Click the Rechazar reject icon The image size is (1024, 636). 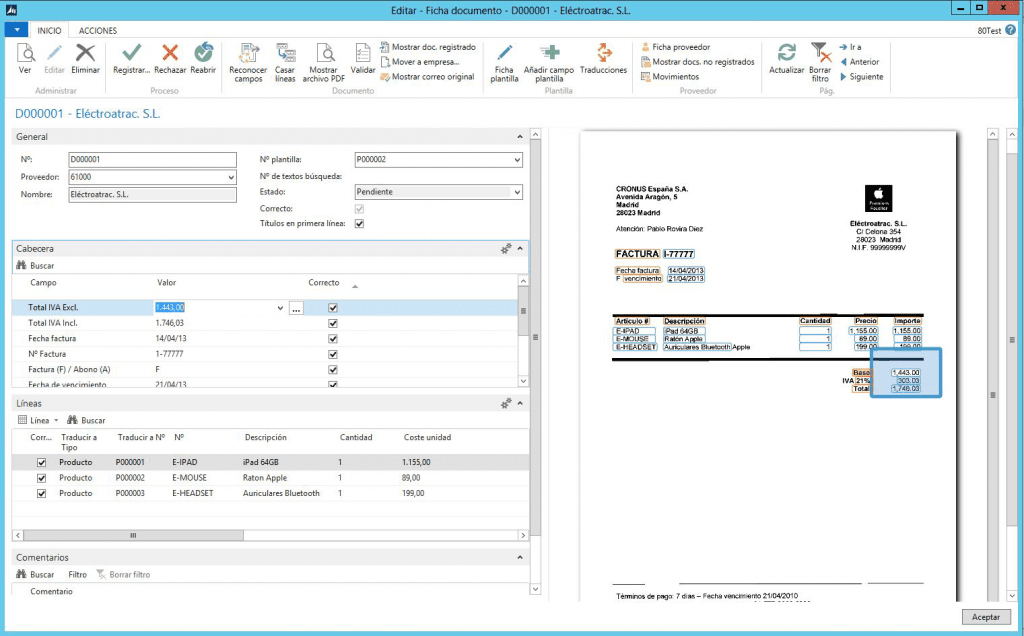click(x=170, y=52)
